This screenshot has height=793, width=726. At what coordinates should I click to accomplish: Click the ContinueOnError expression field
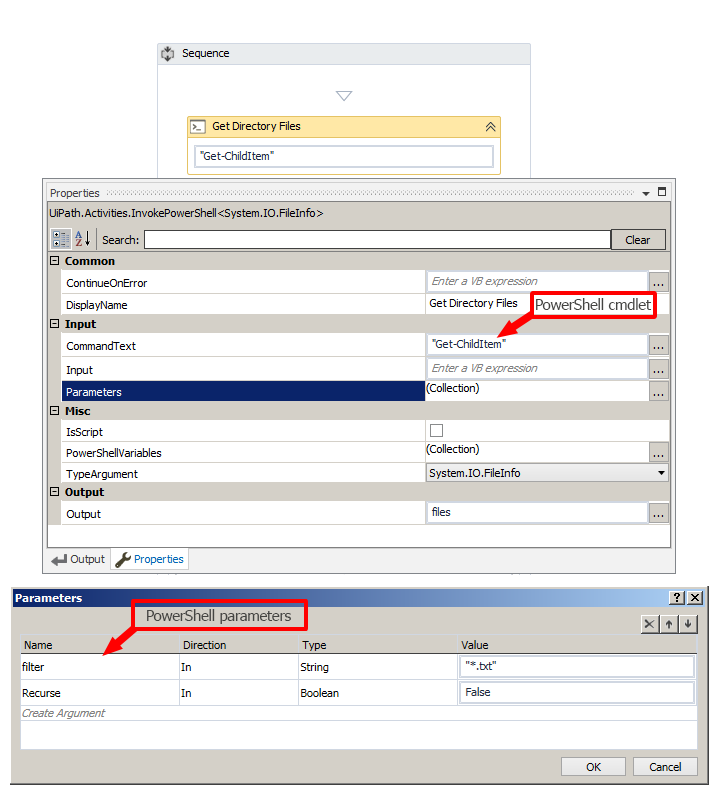pos(537,282)
